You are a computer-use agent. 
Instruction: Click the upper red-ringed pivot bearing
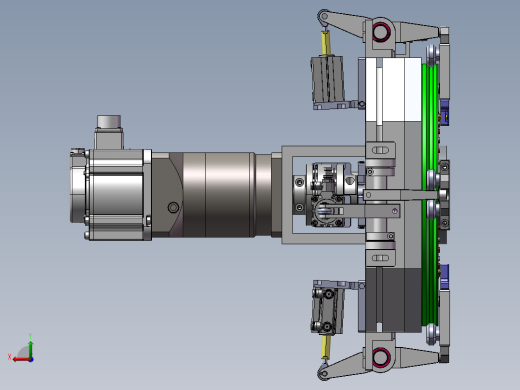coord(381,32)
